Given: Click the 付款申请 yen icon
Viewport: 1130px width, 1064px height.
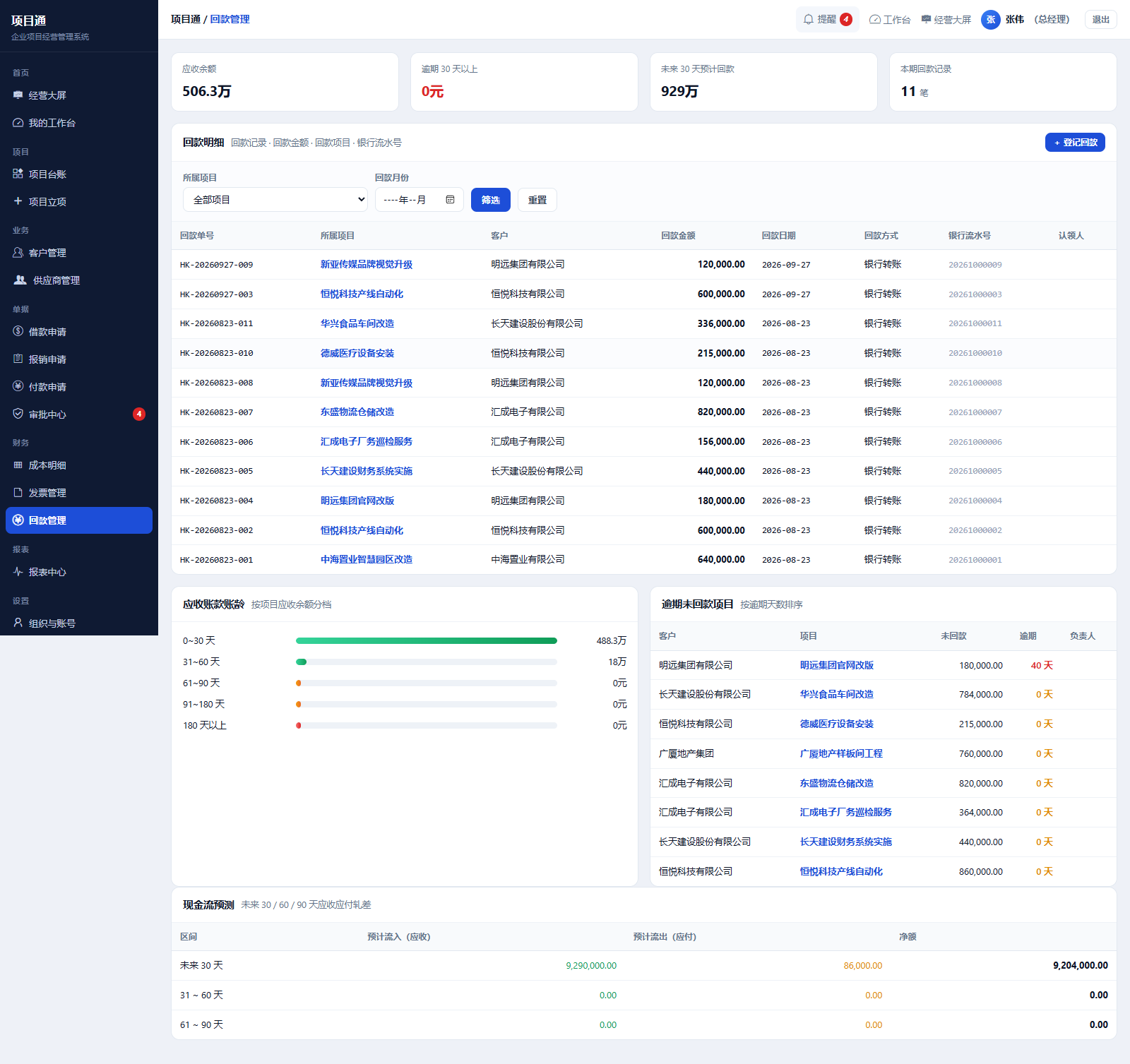Looking at the screenshot, I should (x=18, y=386).
